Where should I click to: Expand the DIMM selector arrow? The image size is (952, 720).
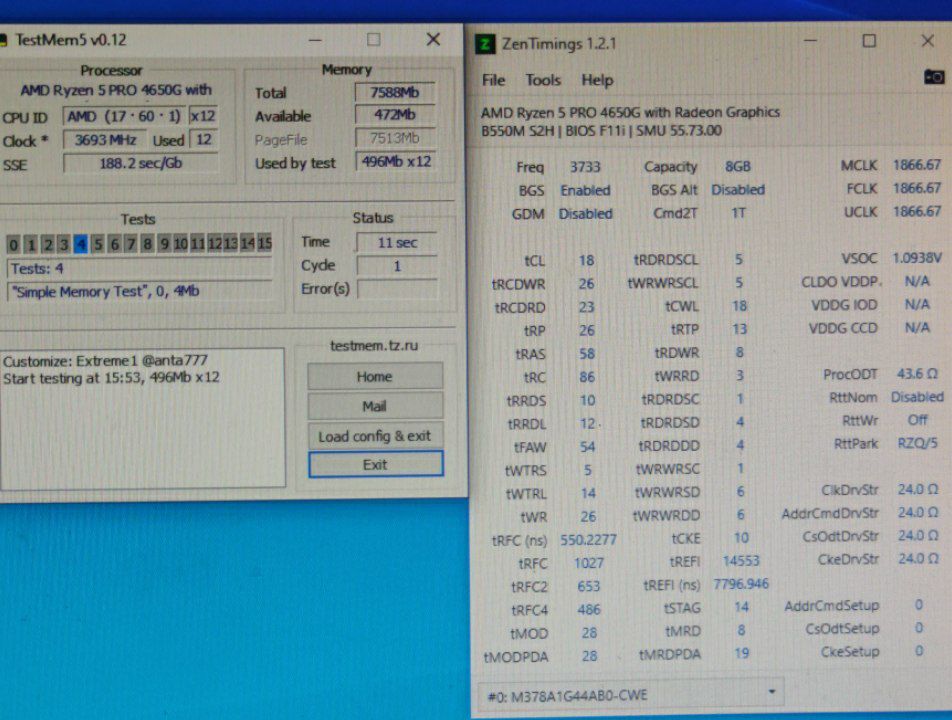tap(772, 692)
